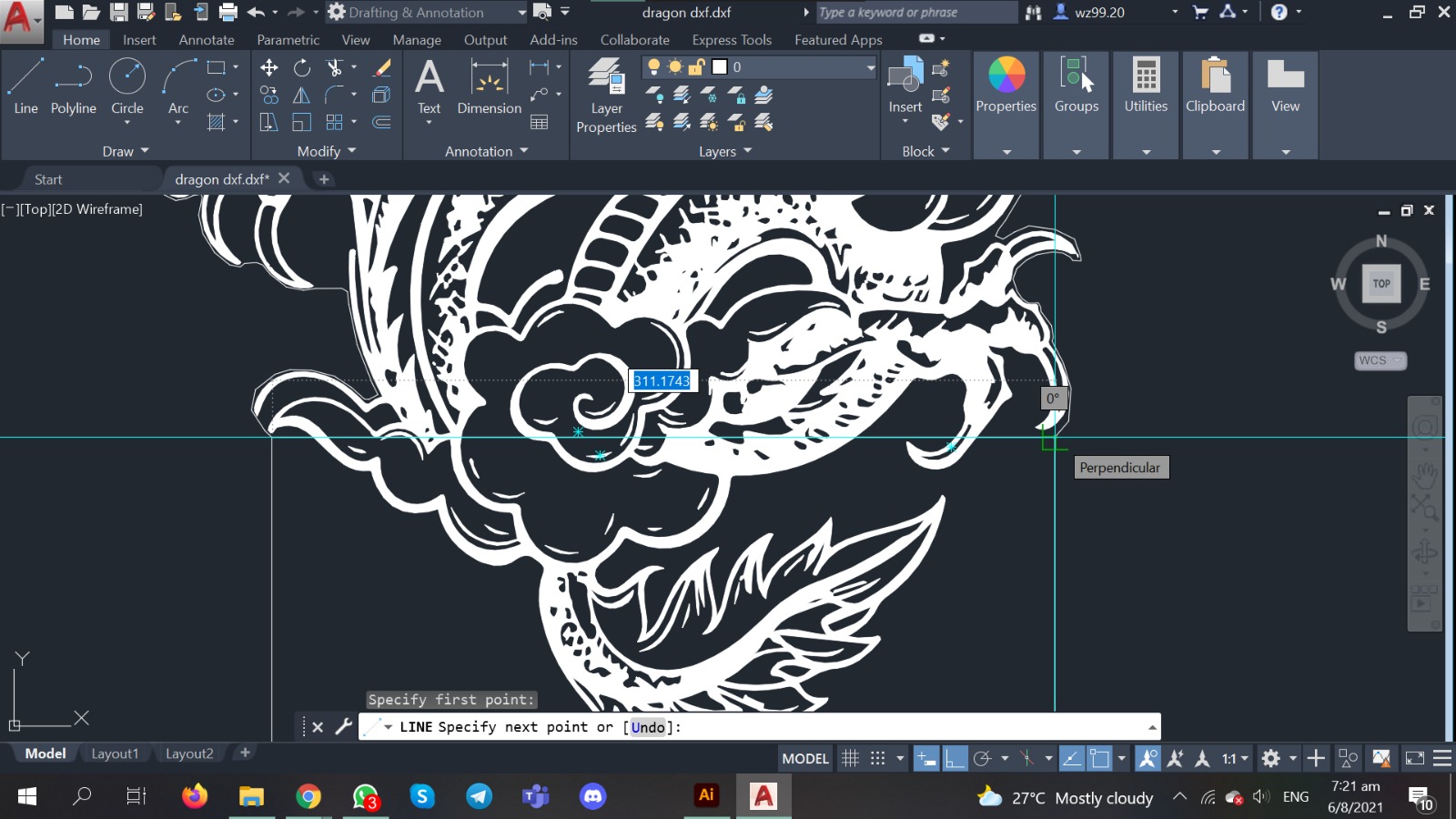Screen dimensions: 1456x819
Task: Click the Explode tool
Action: pos(382,95)
